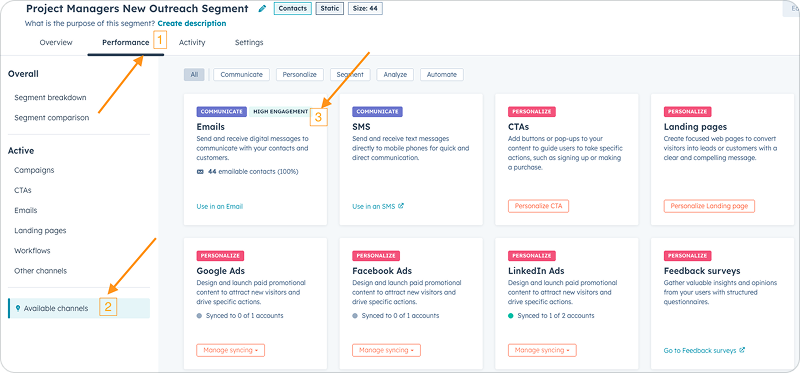Viewport: 800px width, 373px height.
Task: Click the SMS card title
Action: coord(361,127)
